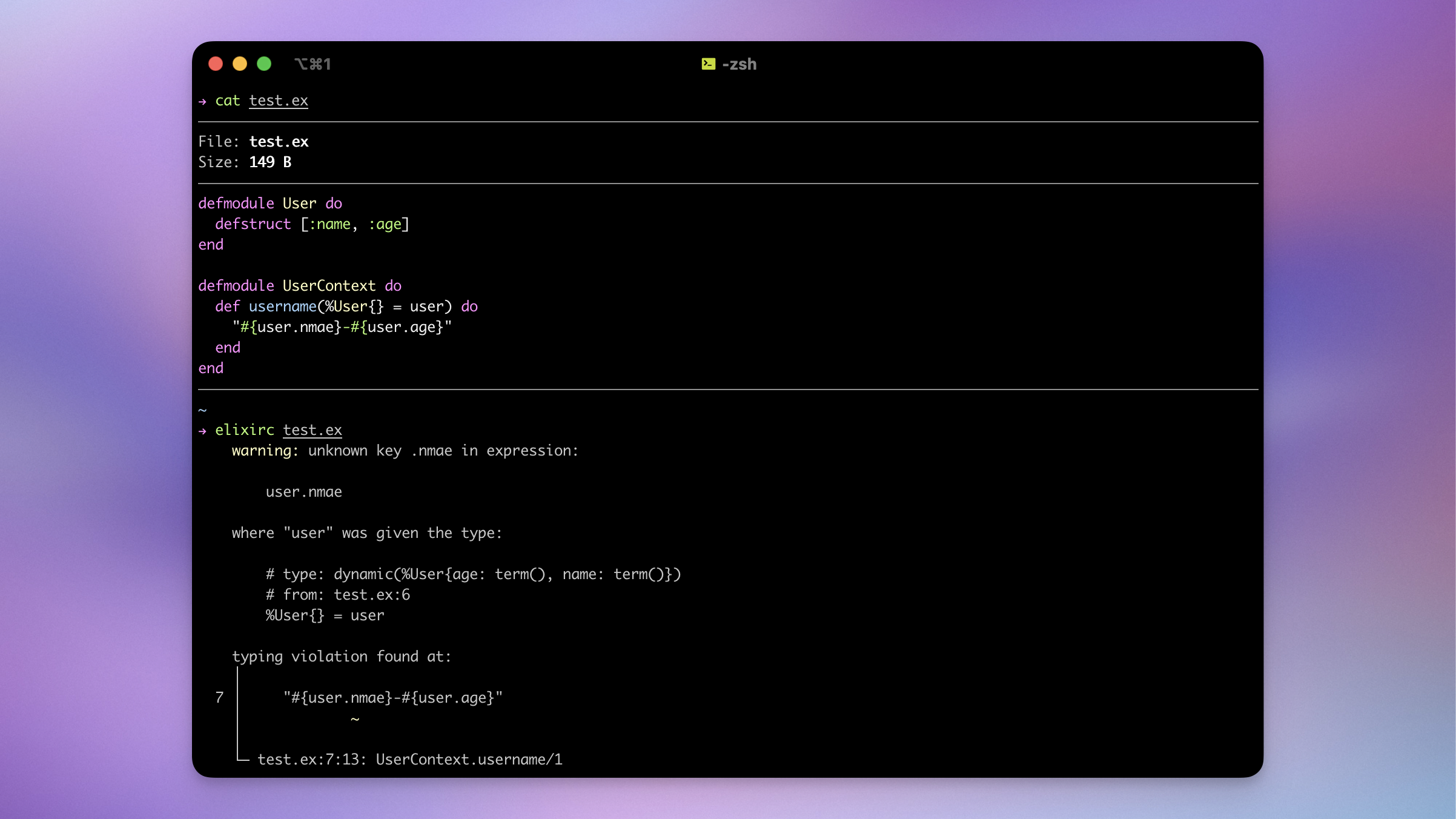This screenshot has width=1456, height=819.
Task: Click the 'Size:' label
Action: [x=219, y=162]
